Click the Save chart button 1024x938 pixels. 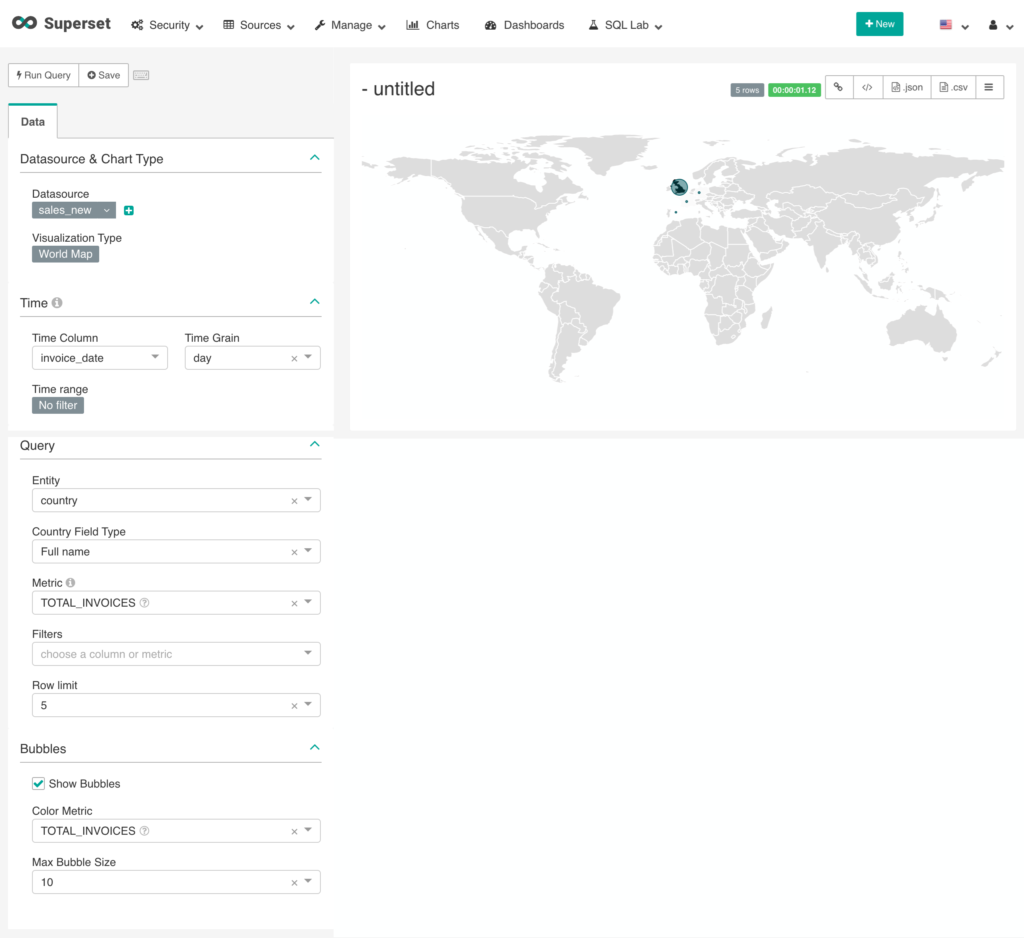pyautogui.click(x=104, y=75)
